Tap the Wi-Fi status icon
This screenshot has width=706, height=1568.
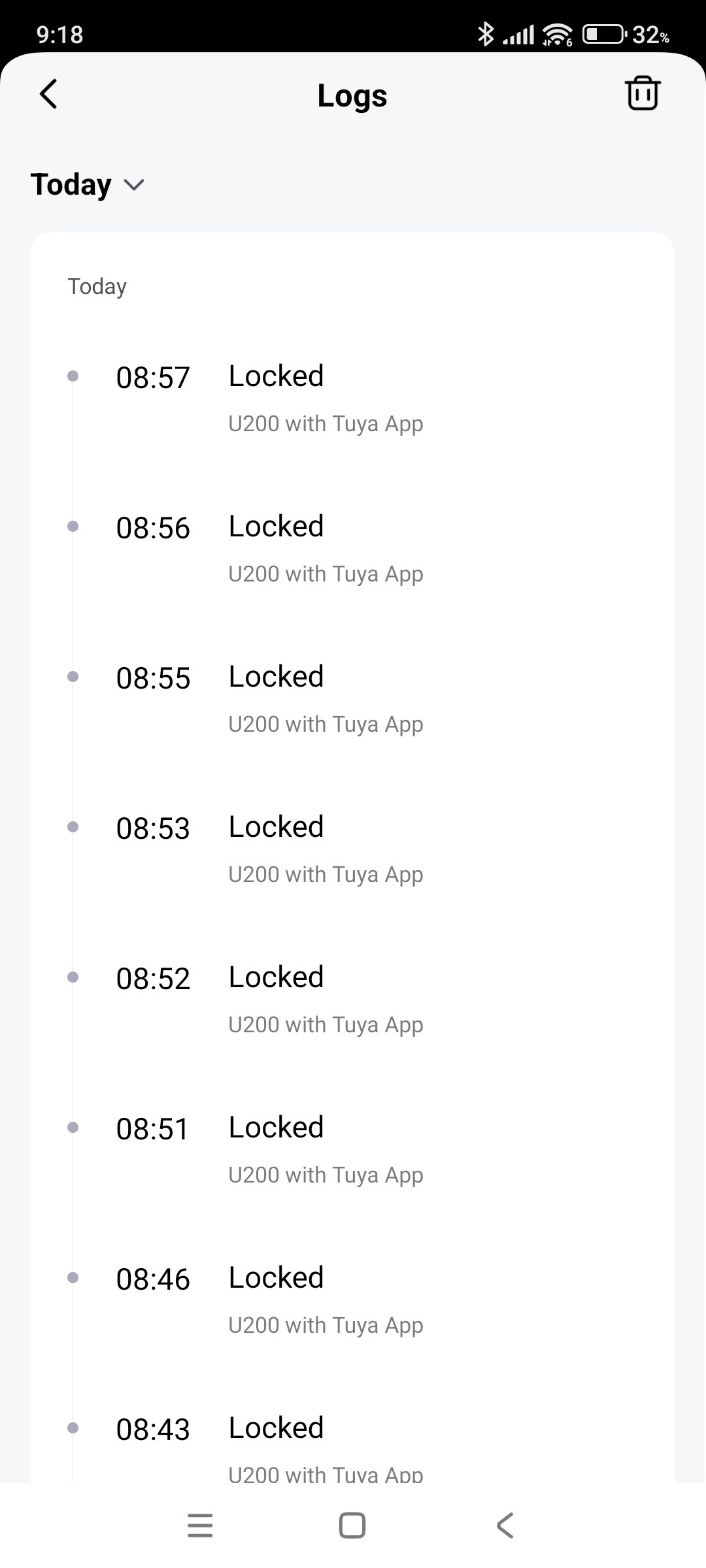[558, 34]
